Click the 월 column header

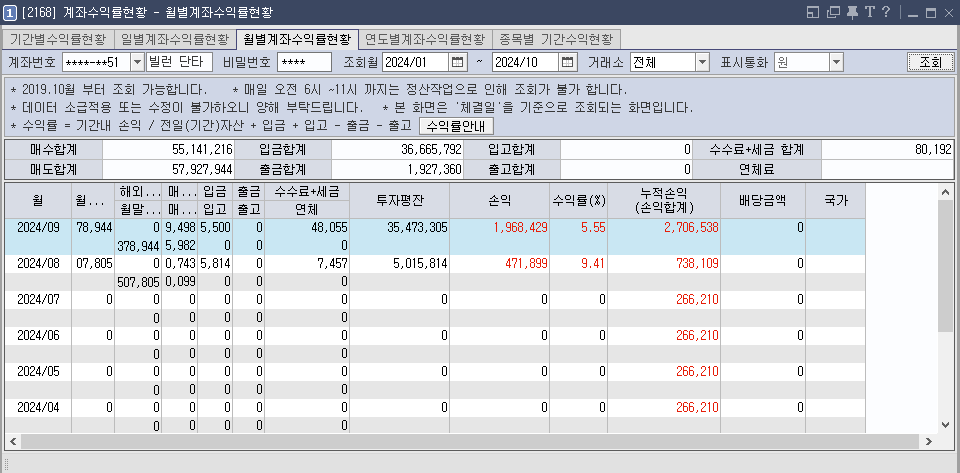tap(38, 200)
